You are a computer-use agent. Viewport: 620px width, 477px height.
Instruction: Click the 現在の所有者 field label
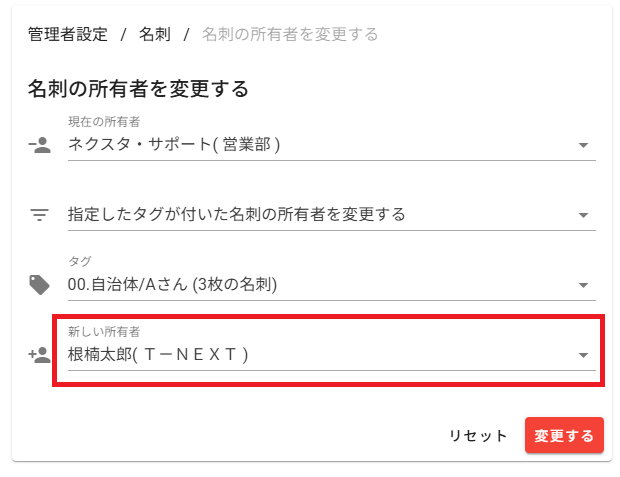tap(97, 122)
